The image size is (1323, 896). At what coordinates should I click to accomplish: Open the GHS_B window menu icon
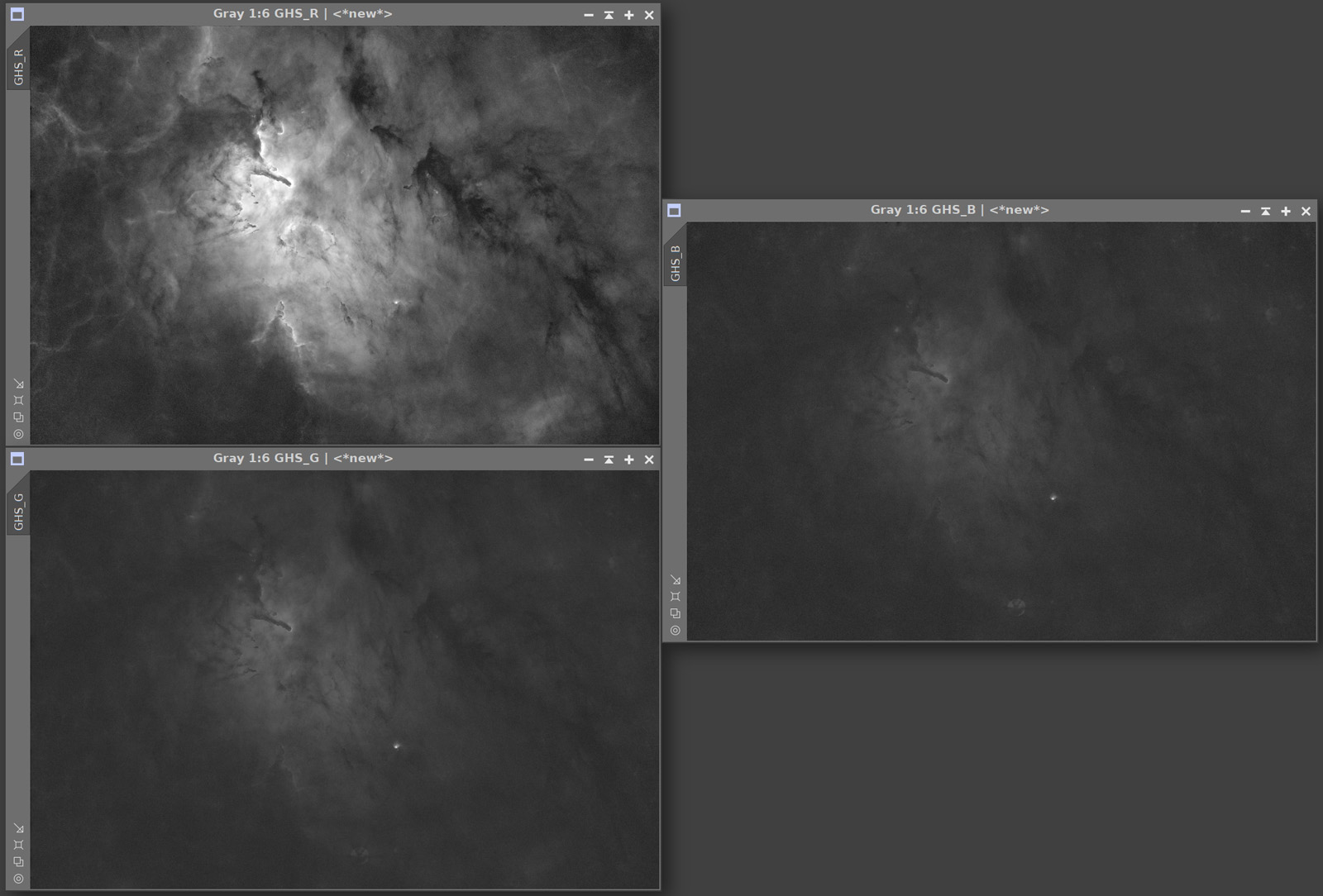[x=674, y=211]
